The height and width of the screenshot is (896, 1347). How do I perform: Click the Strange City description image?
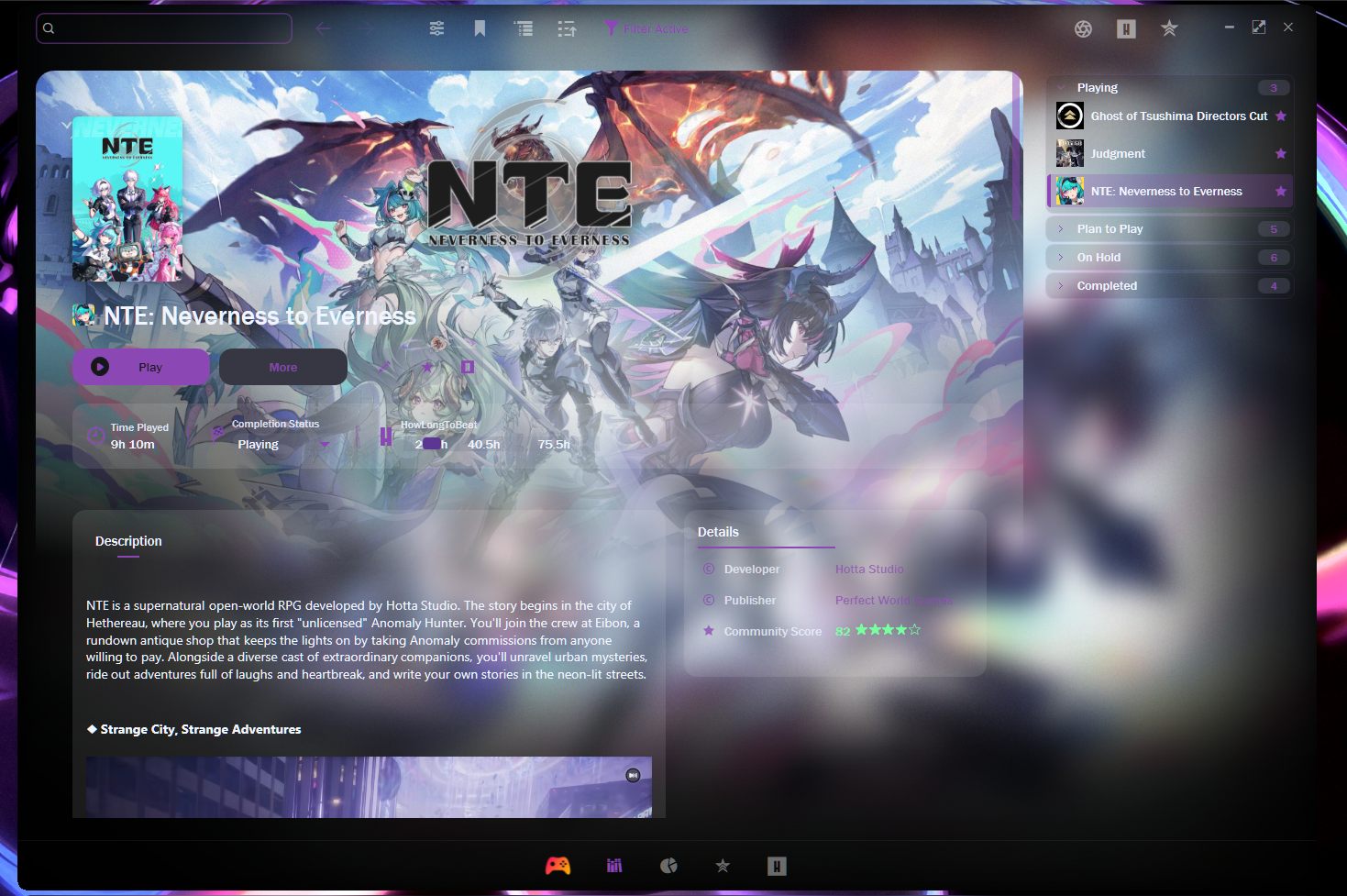click(x=369, y=787)
